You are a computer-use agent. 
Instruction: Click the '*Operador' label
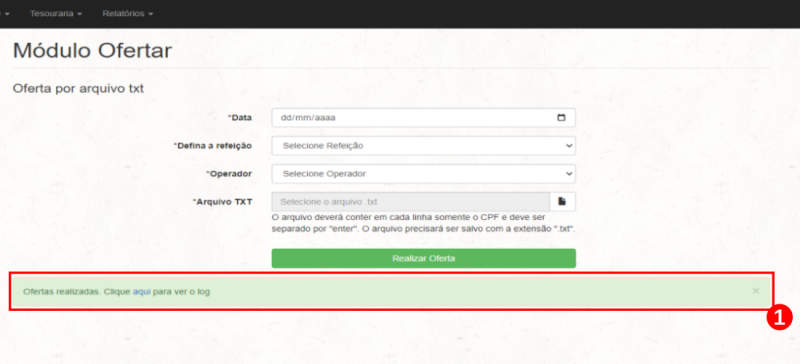(x=229, y=174)
